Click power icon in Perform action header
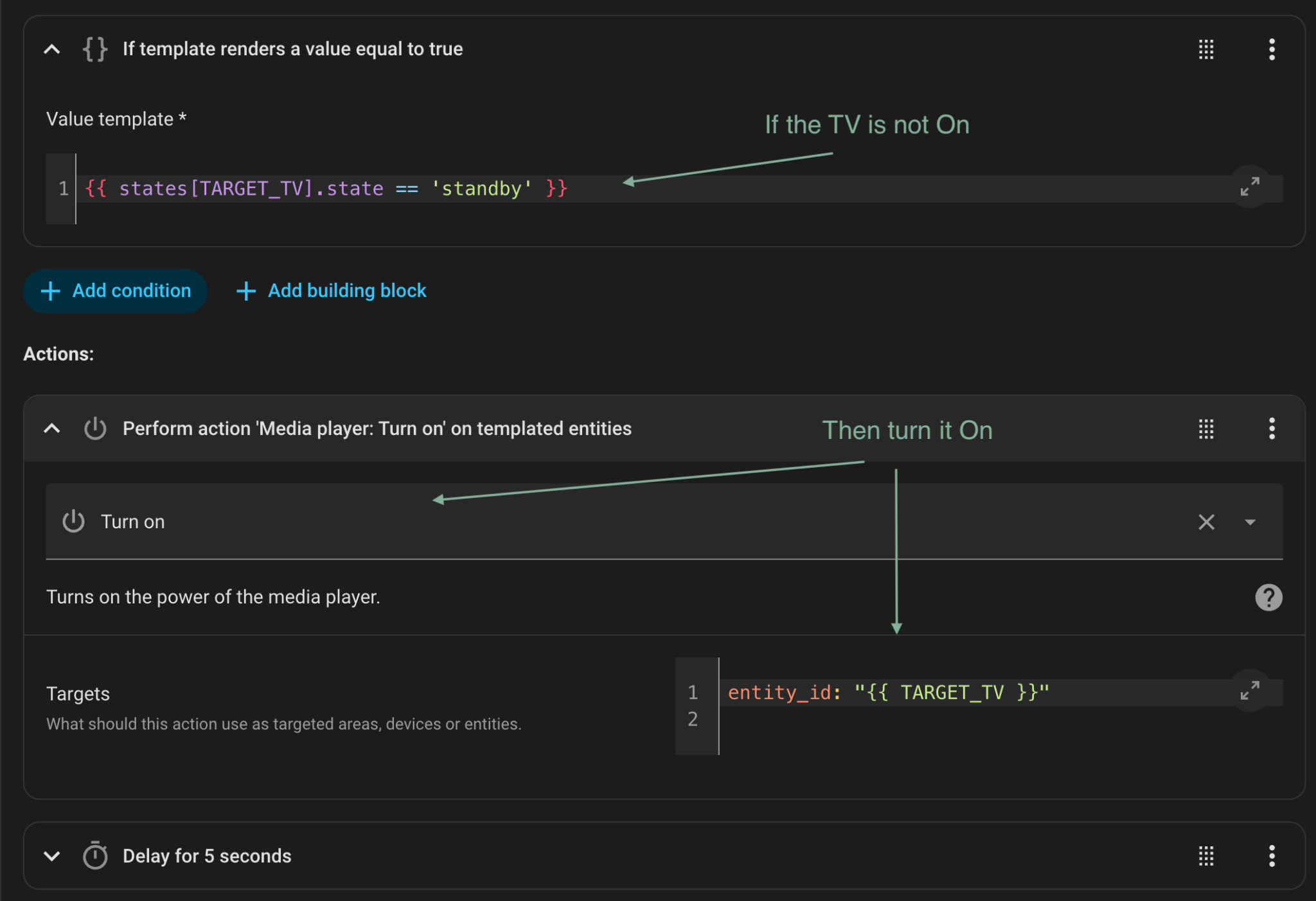The width and height of the screenshot is (1316, 901). coord(95,429)
